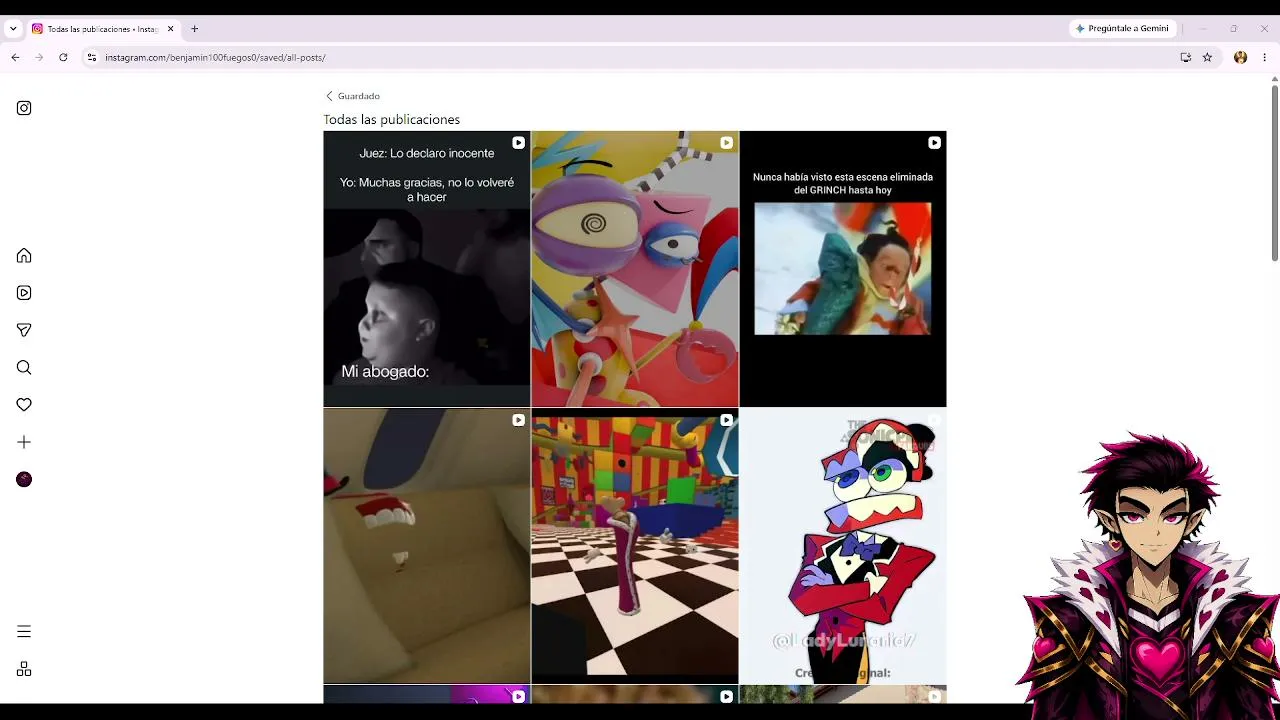Bookmark this page with the star icon
Image resolution: width=1280 pixels, height=720 pixels.
point(1207,58)
